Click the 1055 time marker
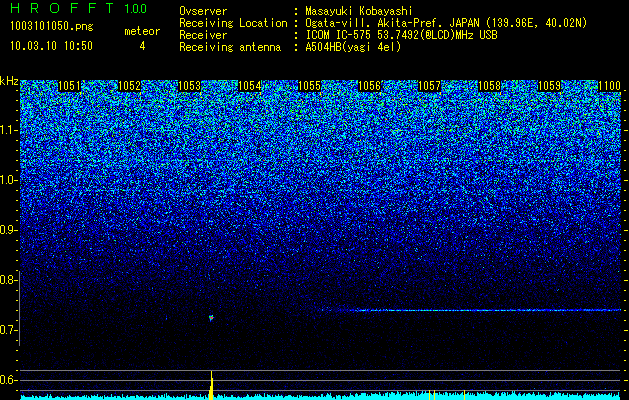The width and height of the screenshot is (629, 400). coord(309,86)
